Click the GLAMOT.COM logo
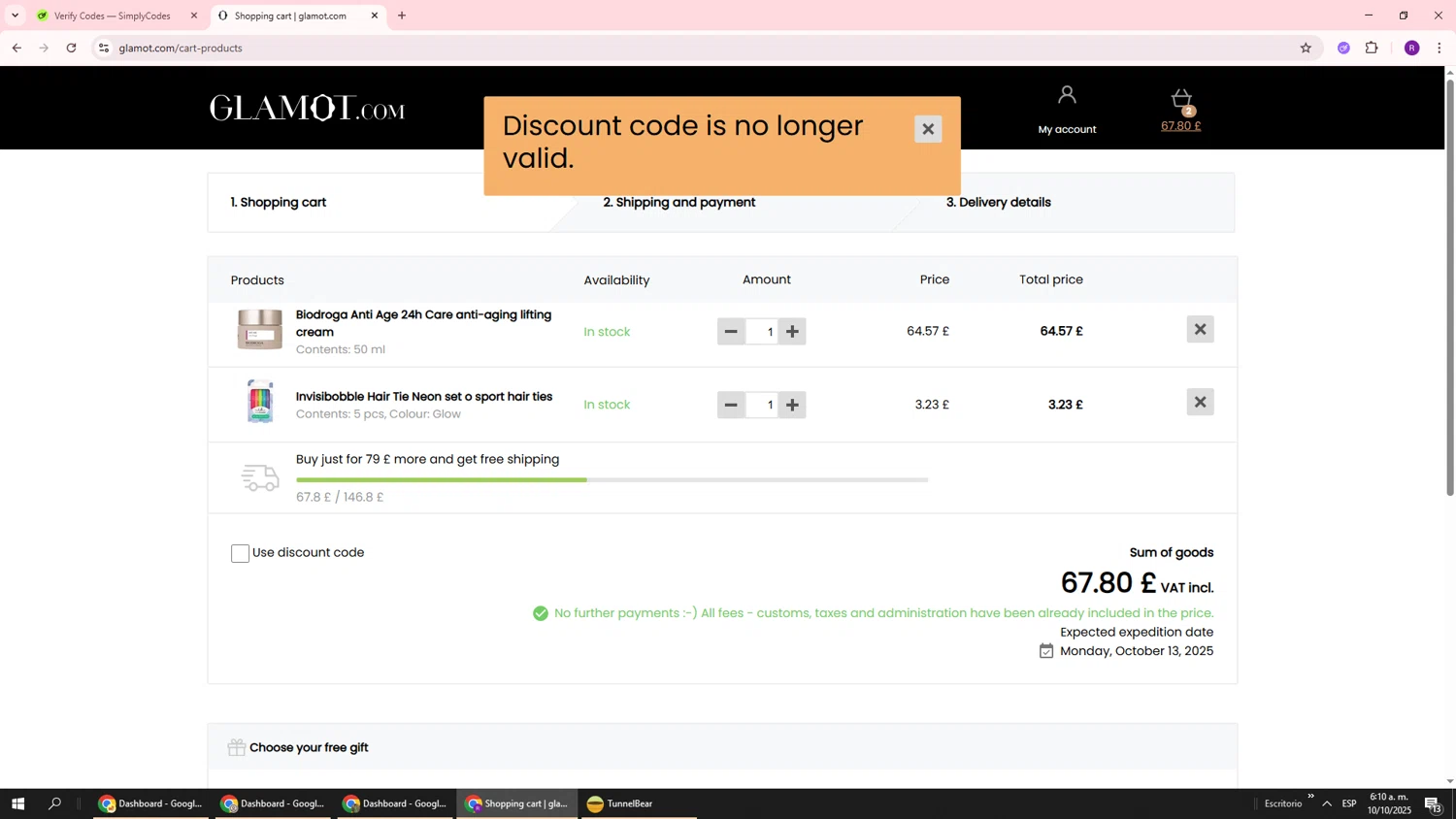Viewport: 1456px width, 819px height. pyautogui.click(x=308, y=108)
